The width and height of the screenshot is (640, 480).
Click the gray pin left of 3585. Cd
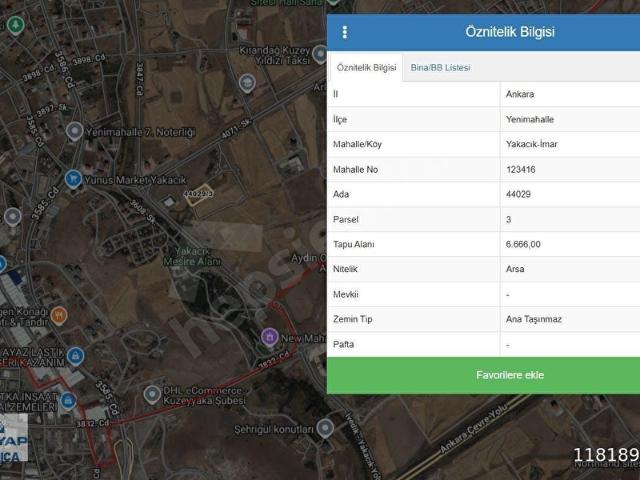[13, 217]
